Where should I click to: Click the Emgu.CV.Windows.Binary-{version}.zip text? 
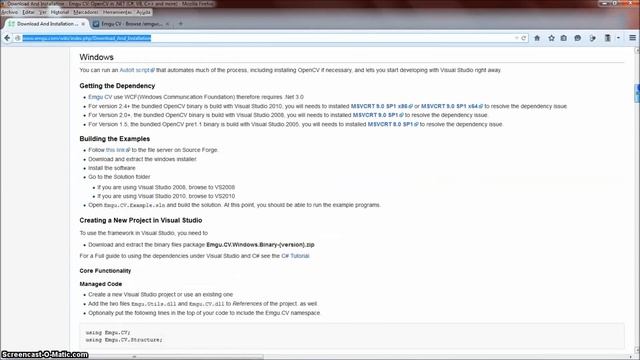pos(260,245)
